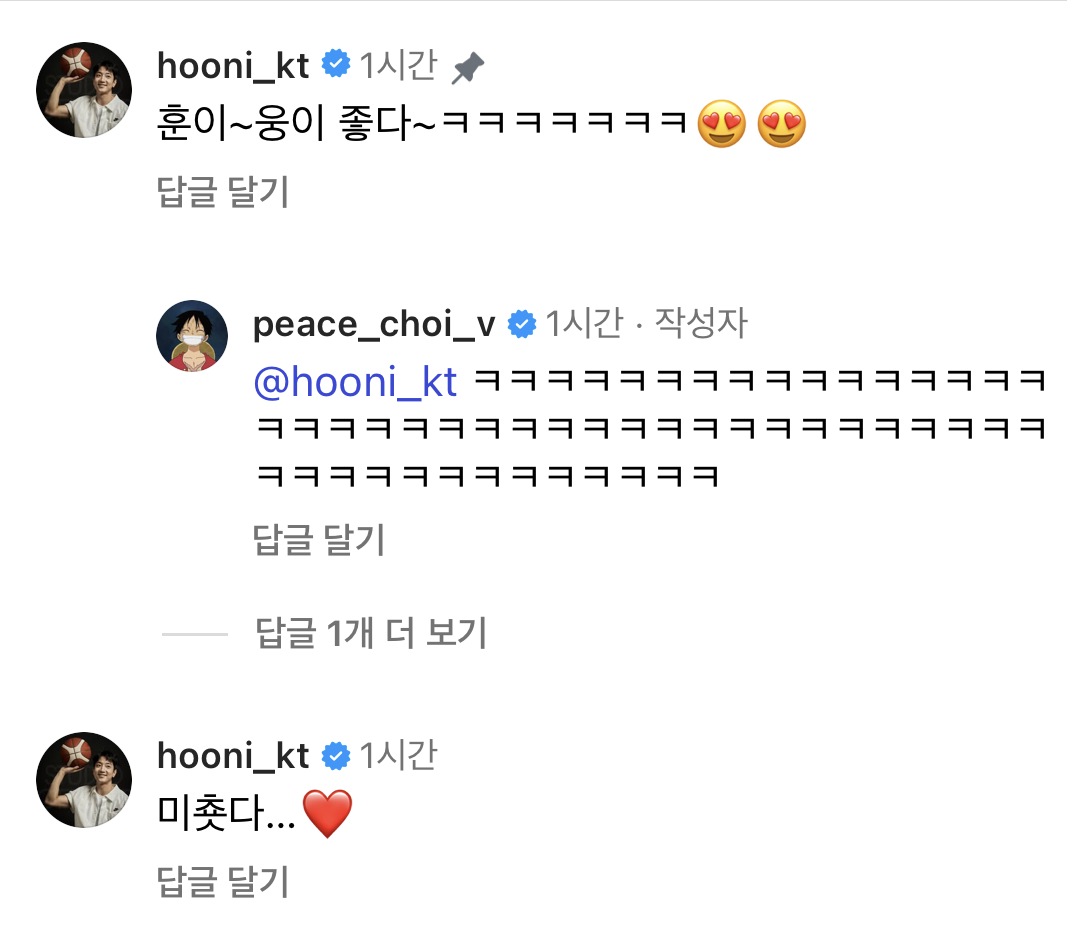The width and height of the screenshot is (1067, 935).
Task: Open hooni_kt's avatar on the pinned comment
Action: (x=84, y=90)
